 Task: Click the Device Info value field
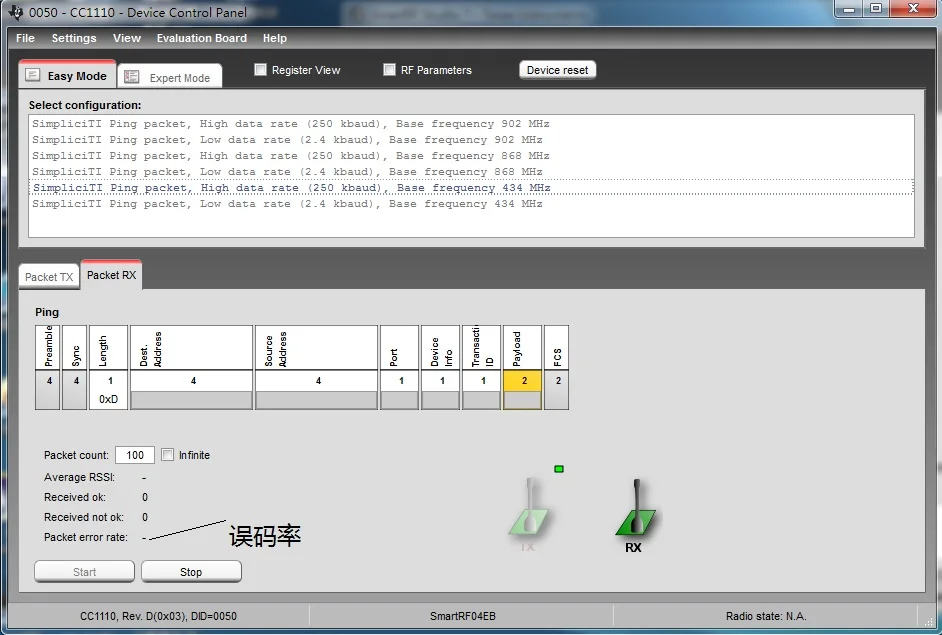(440, 400)
